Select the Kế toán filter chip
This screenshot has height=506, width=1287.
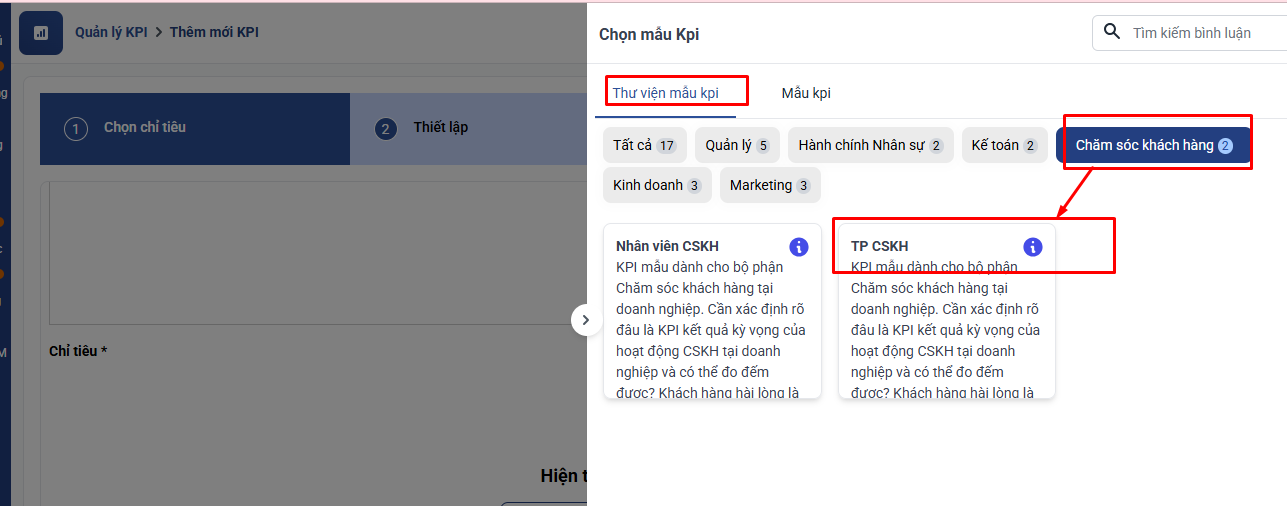click(x=1005, y=145)
